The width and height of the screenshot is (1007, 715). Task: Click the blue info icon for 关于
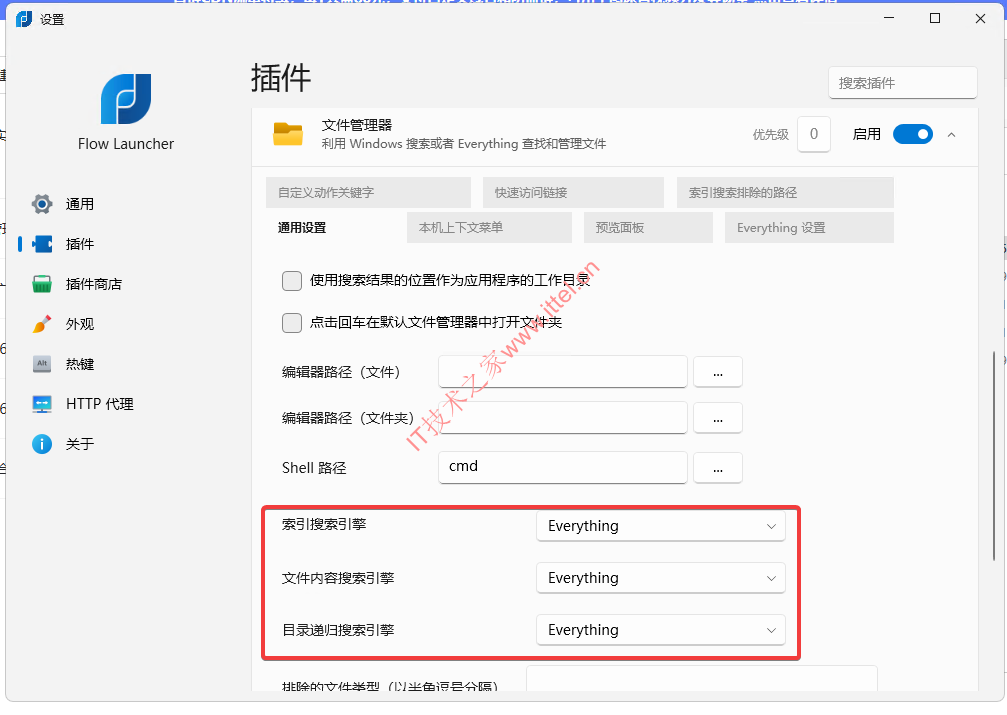42,444
